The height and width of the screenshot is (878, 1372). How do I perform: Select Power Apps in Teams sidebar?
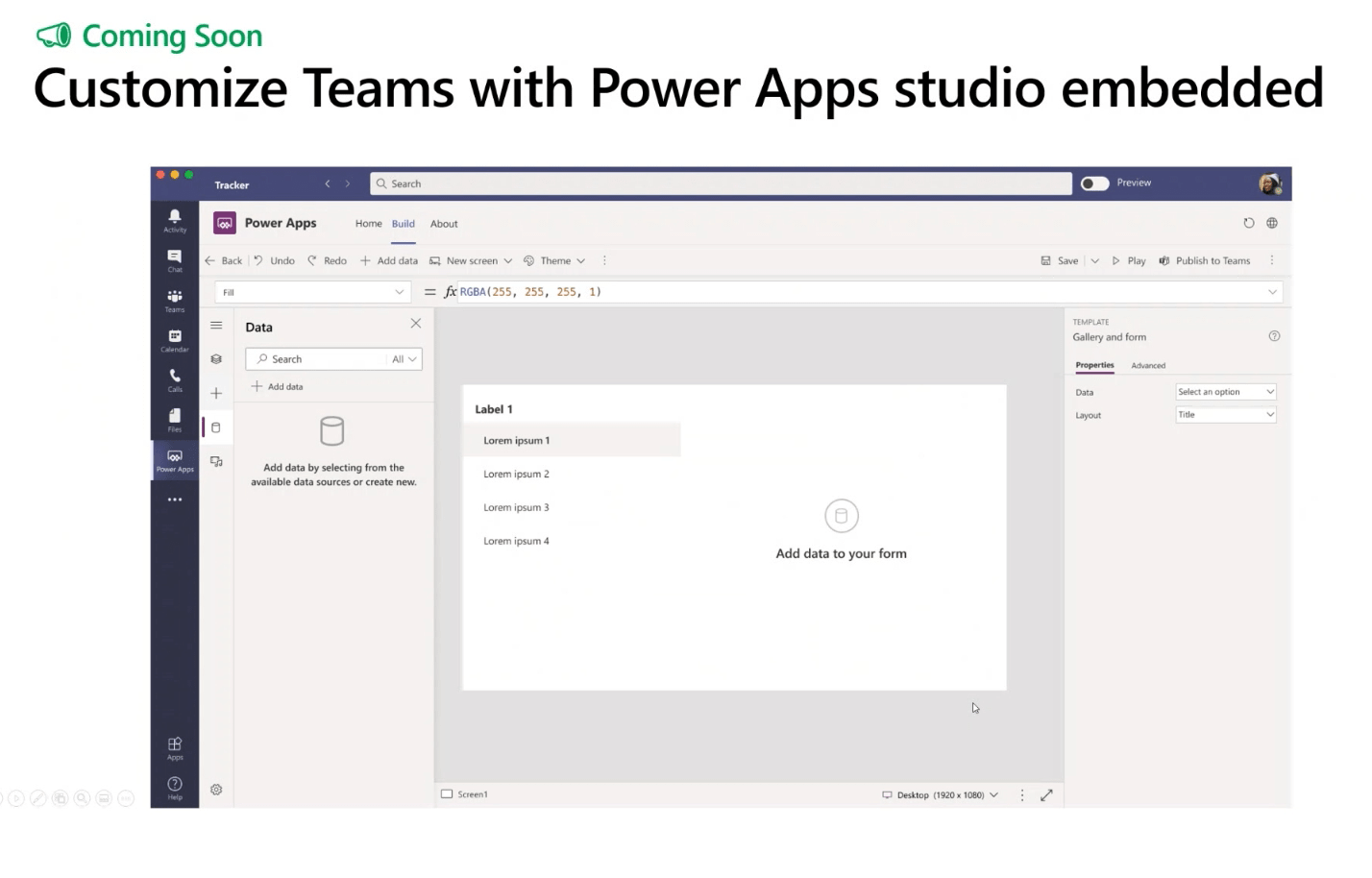pos(175,461)
